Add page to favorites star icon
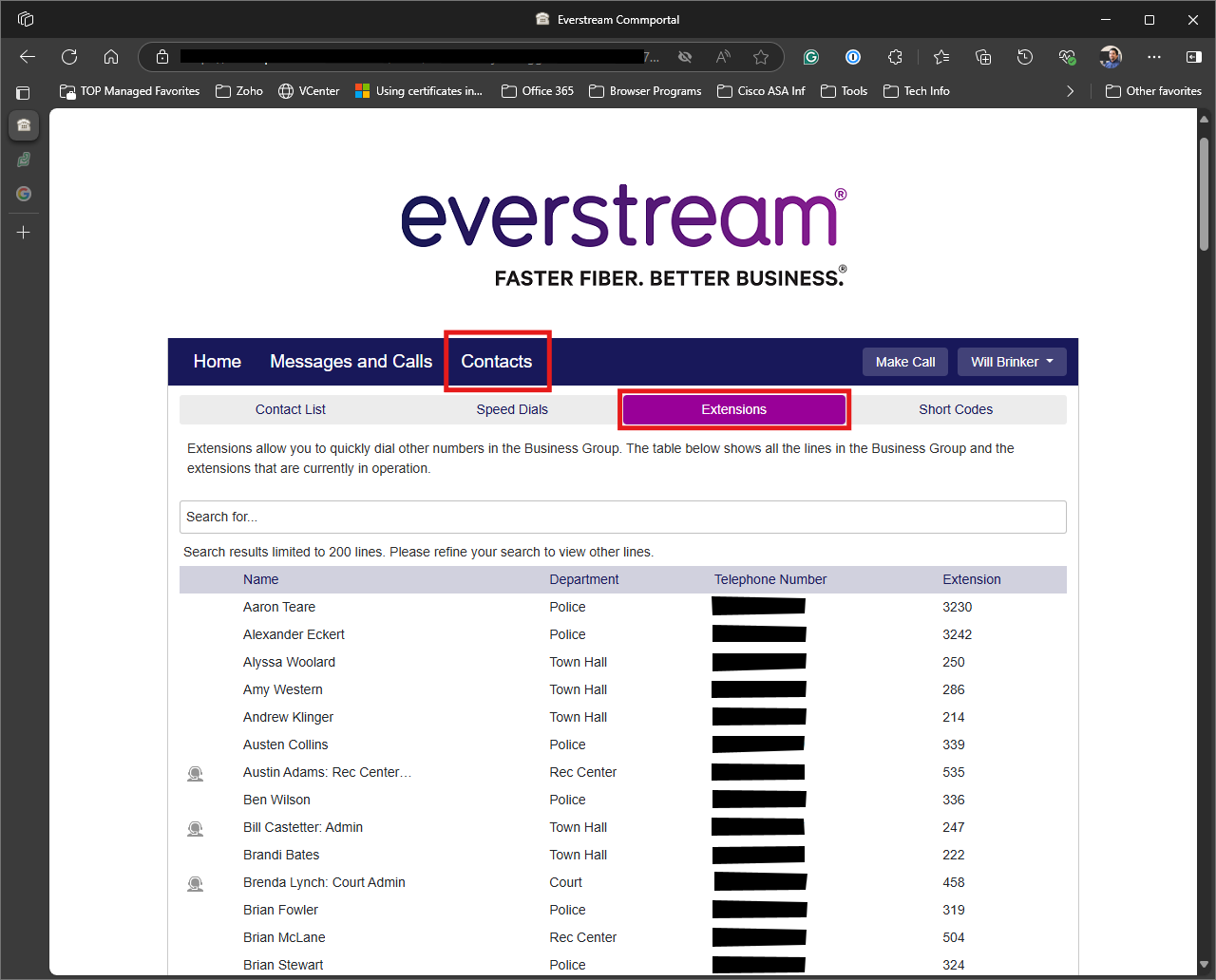The image size is (1216, 980). pyautogui.click(x=761, y=57)
